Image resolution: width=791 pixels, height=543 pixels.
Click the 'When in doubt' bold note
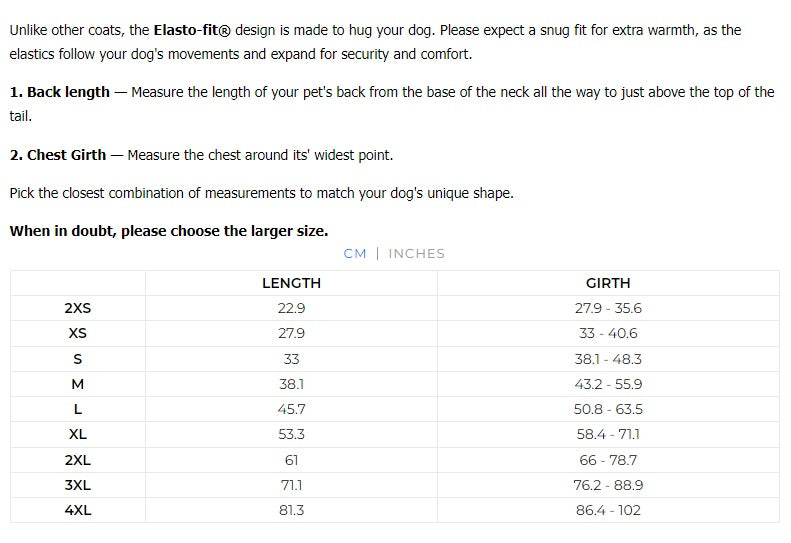tap(168, 231)
